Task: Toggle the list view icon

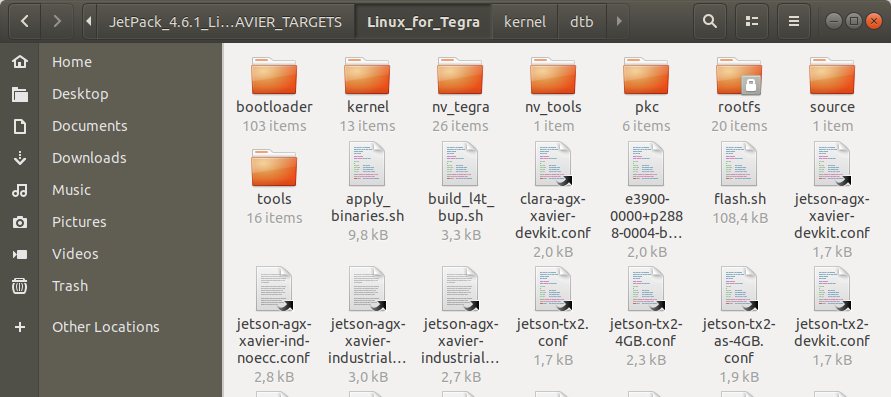Action: pos(752,22)
